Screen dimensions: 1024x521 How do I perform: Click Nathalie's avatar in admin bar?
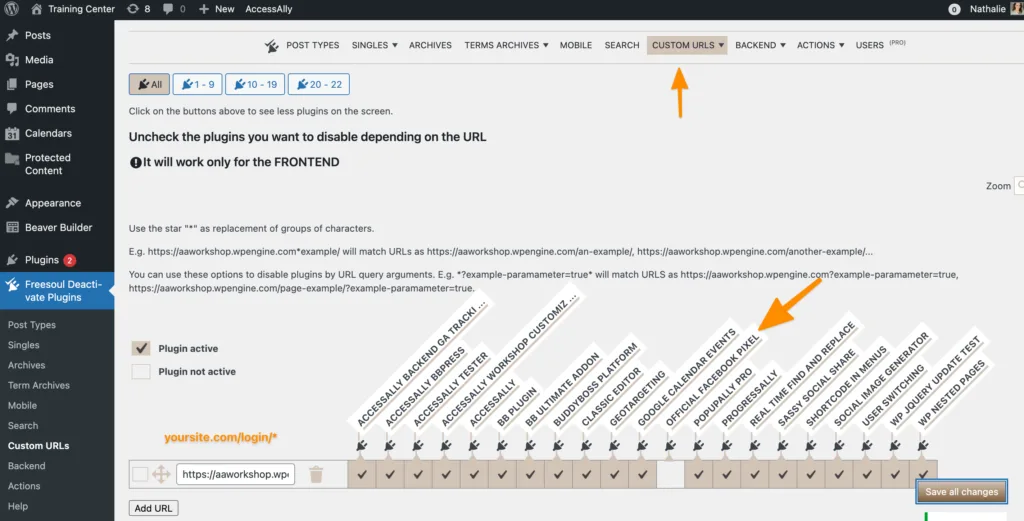click(1017, 9)
